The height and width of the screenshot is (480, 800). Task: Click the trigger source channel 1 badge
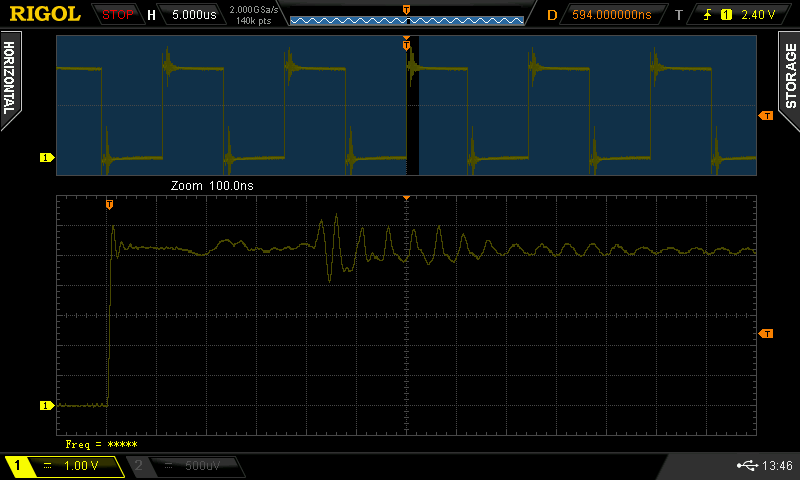click(726, 15)
